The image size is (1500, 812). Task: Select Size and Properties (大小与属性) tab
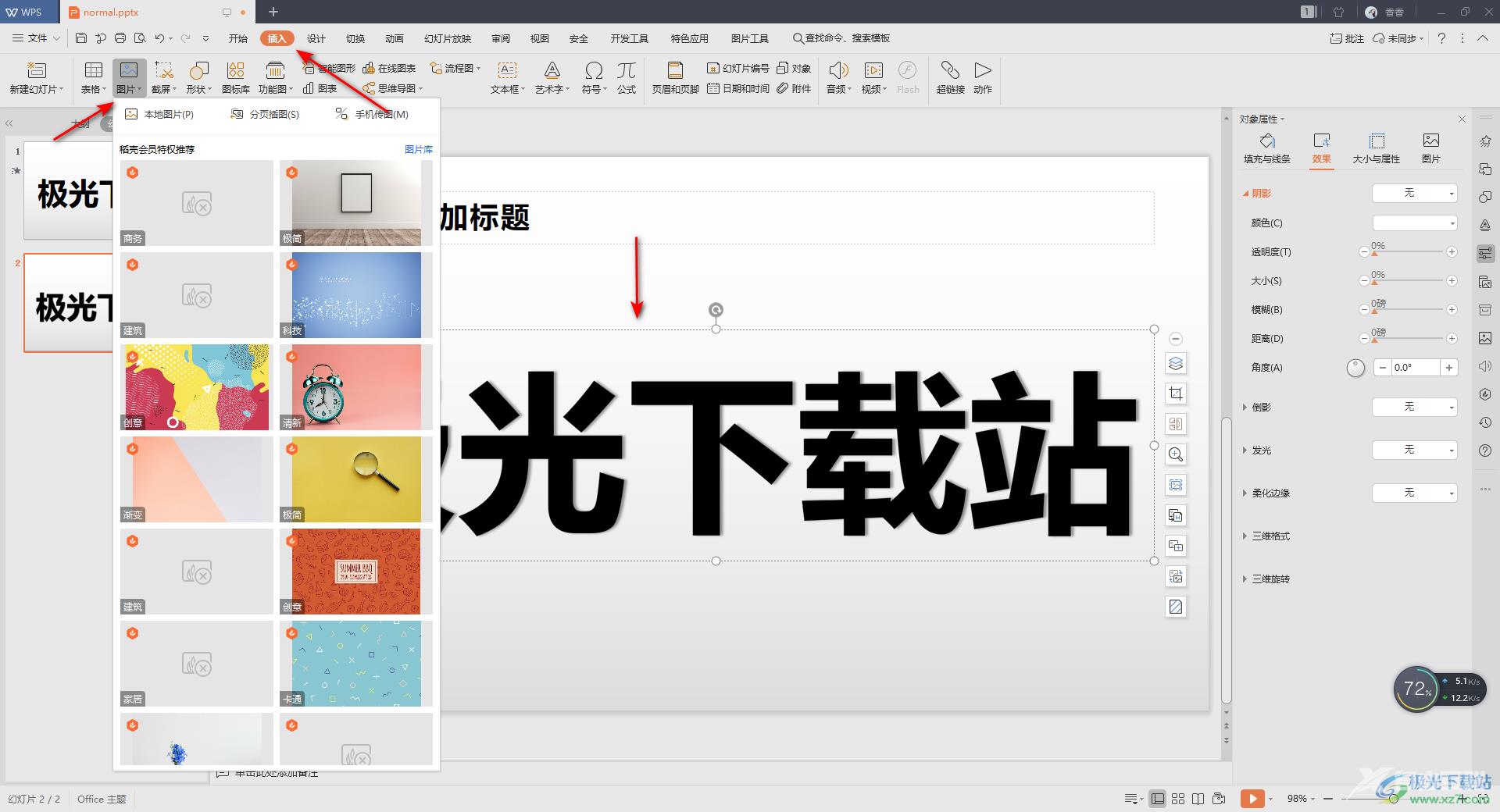[1376, 148]
